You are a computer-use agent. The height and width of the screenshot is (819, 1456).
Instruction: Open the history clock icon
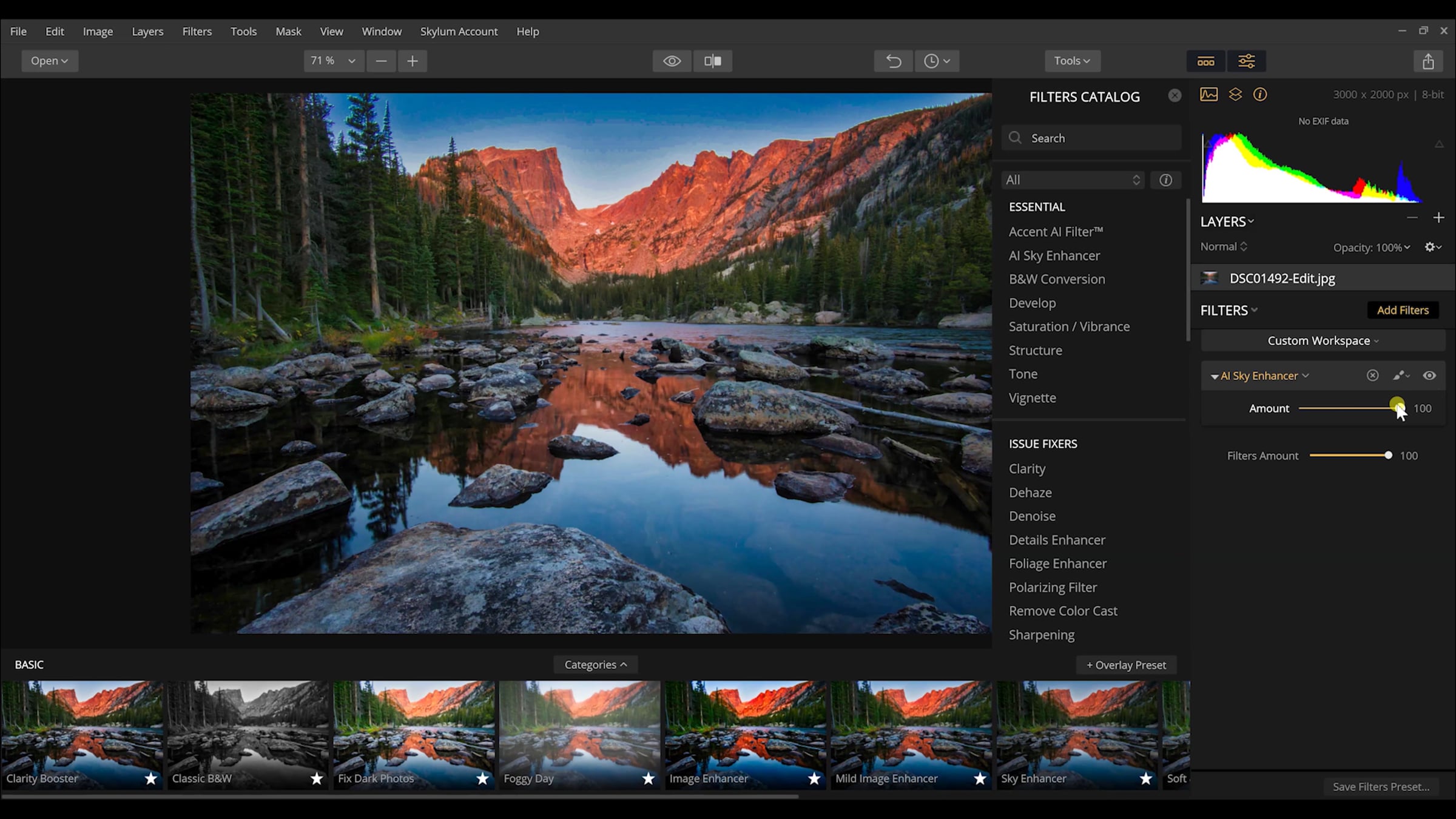click(936, 61)
